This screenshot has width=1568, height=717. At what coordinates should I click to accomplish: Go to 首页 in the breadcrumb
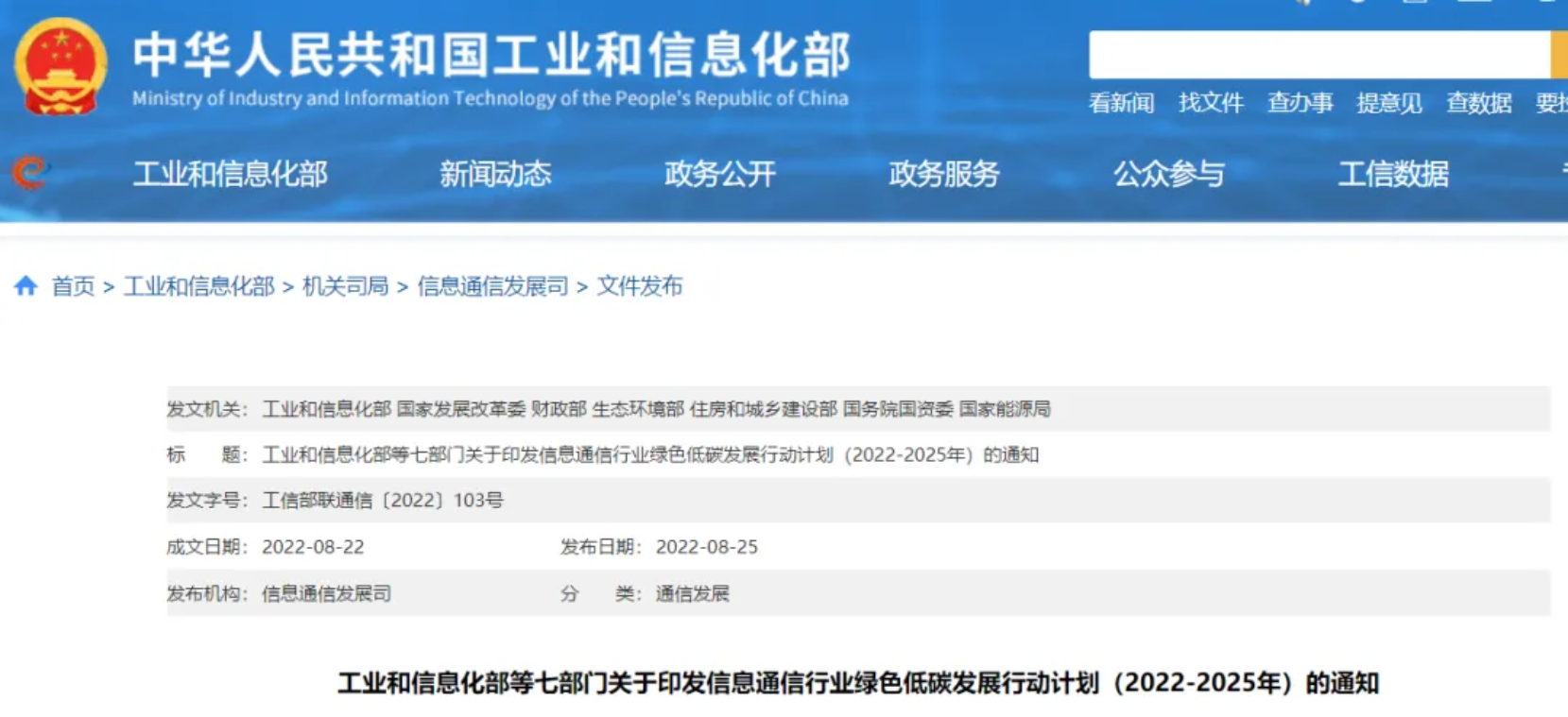tap(73, 286)
